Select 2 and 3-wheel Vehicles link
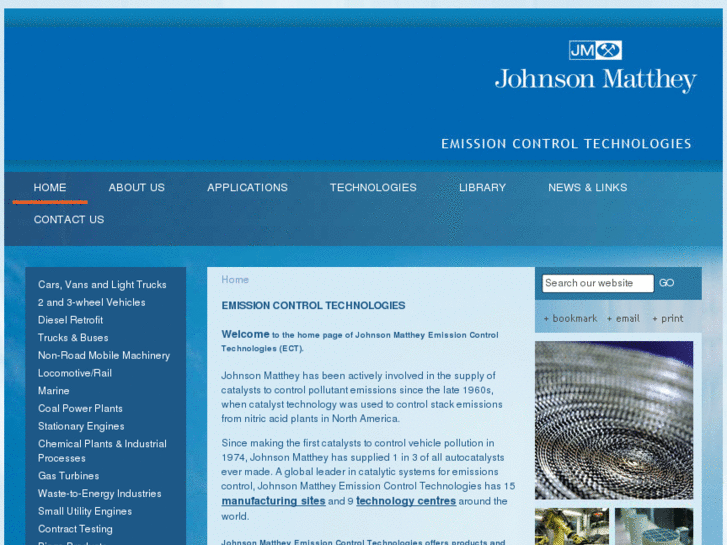 click(x=92, y=302)
